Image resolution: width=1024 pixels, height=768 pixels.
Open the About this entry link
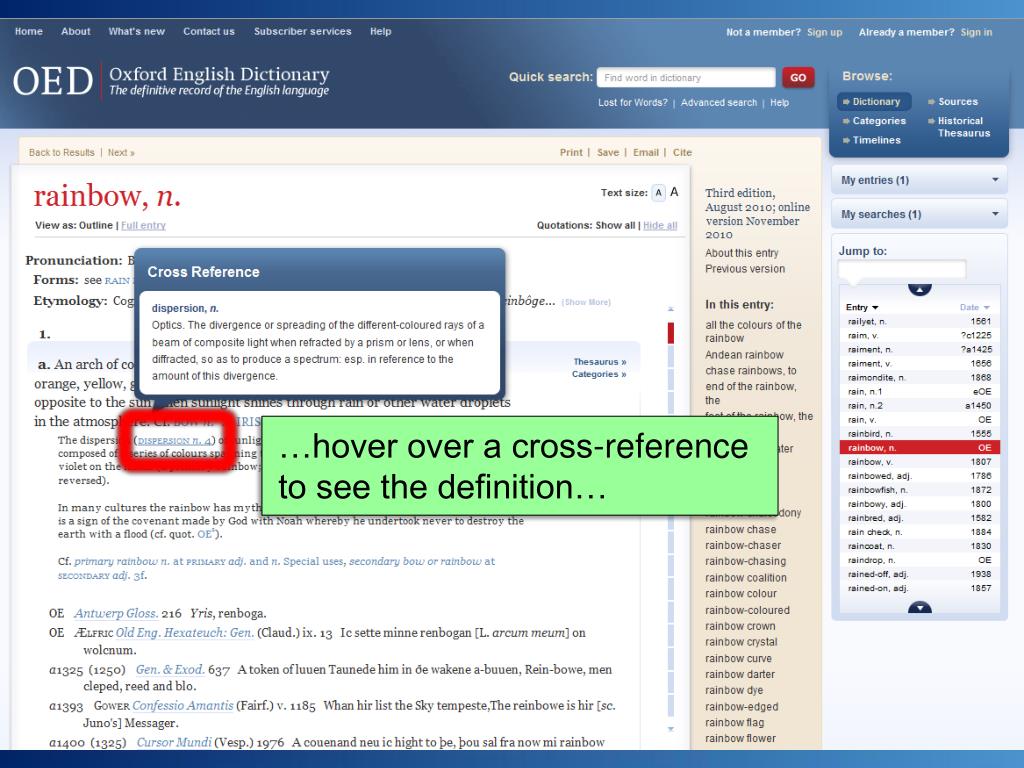(741, 253)
